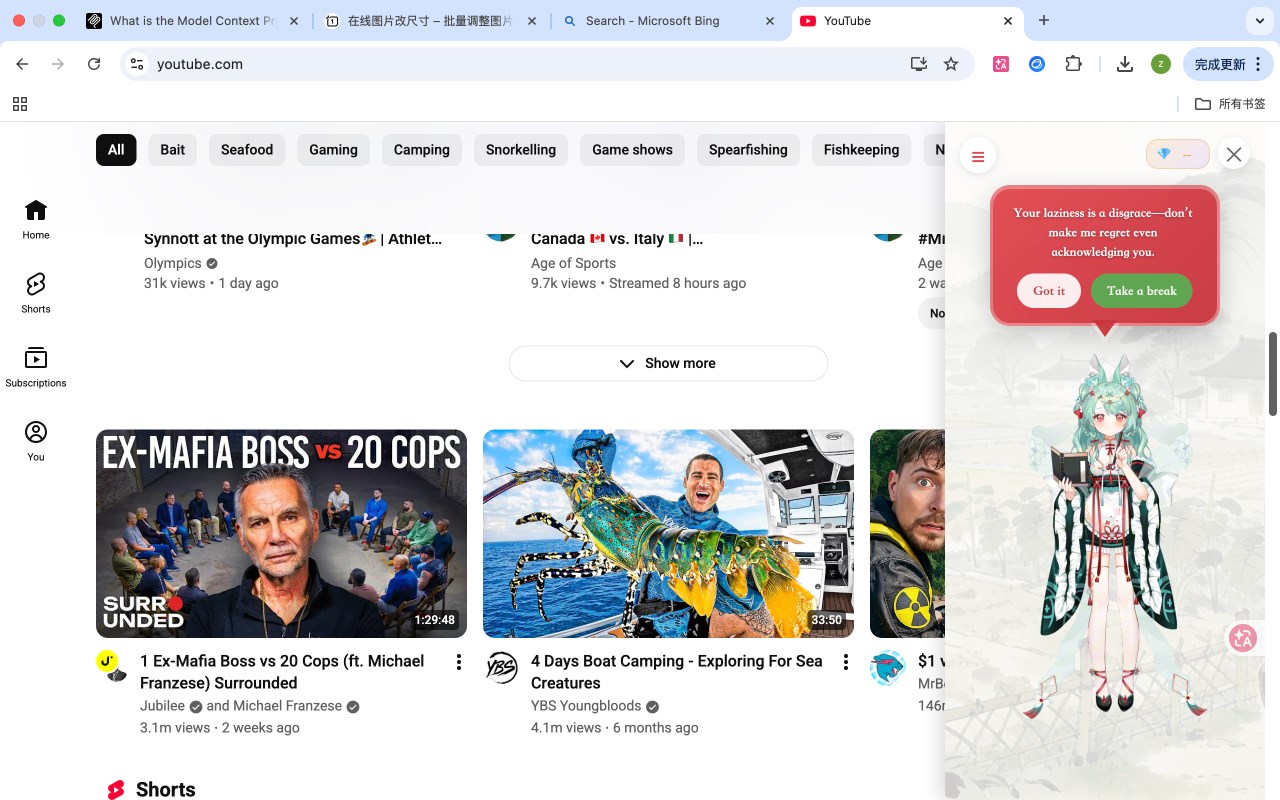Choose the green Take a break button
Image resolution: width=1280 pixels, height=800 pixels.
tap(1141, 291)
